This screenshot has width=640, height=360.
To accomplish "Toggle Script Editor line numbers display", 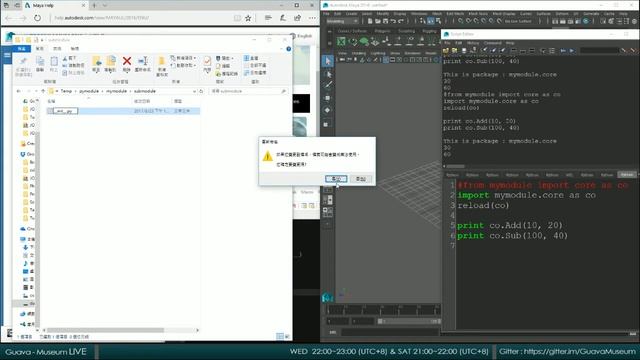I will click(552, 50).
